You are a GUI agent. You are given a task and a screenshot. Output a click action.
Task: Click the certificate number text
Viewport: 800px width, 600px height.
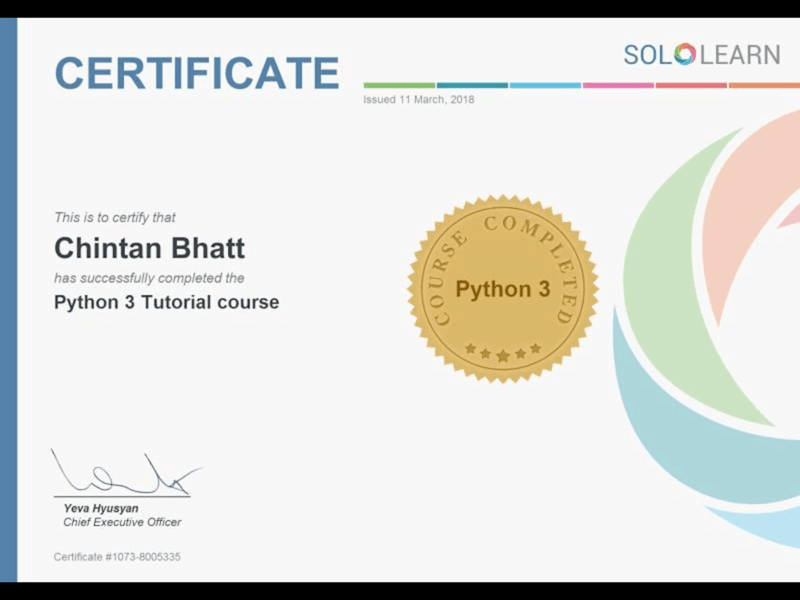(117, 557)
